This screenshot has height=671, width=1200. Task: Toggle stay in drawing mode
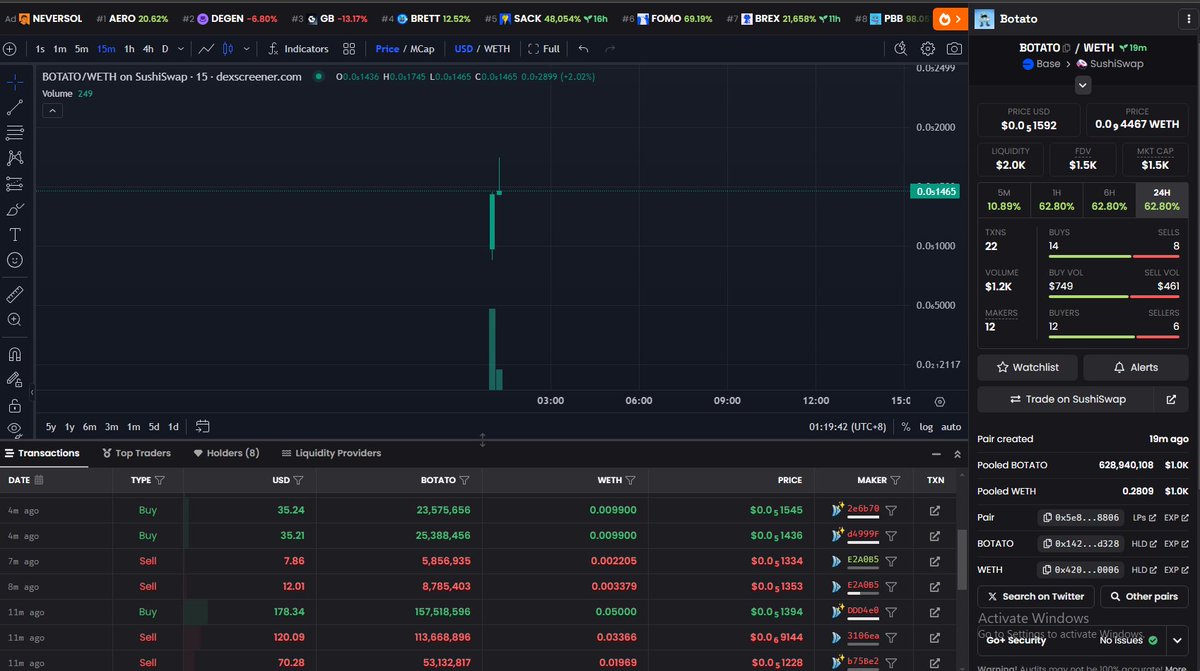coord(15,380)
